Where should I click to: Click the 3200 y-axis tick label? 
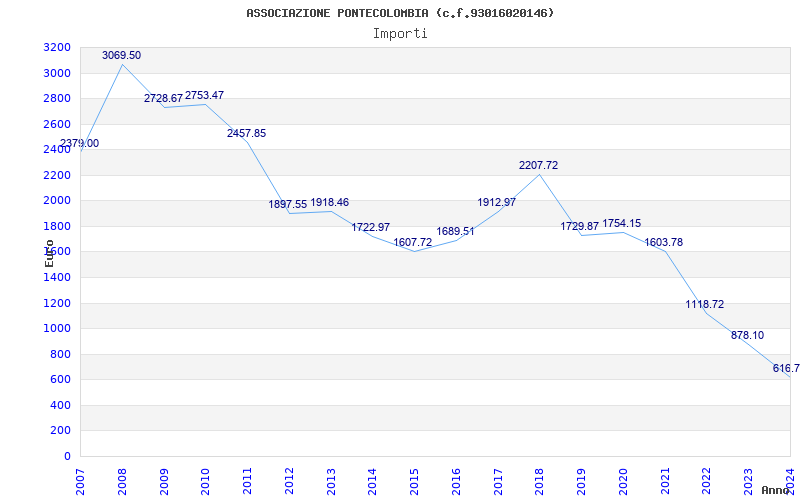click(57, 47)
